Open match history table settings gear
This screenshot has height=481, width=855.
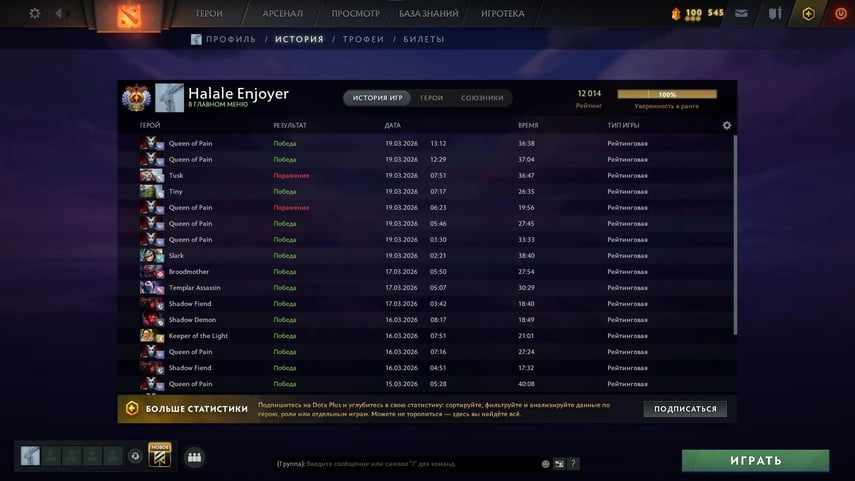click(726, 125)
